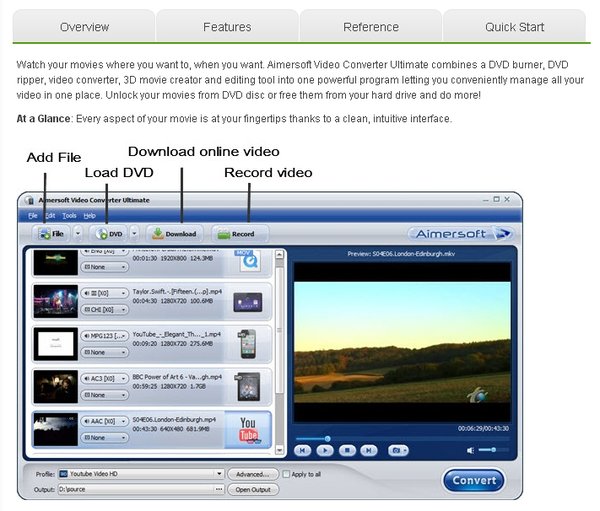The width and height of the screenshot is (600, 511).
Task: Click the BBC Power of Art filename
Action: (x=177, y=377)
